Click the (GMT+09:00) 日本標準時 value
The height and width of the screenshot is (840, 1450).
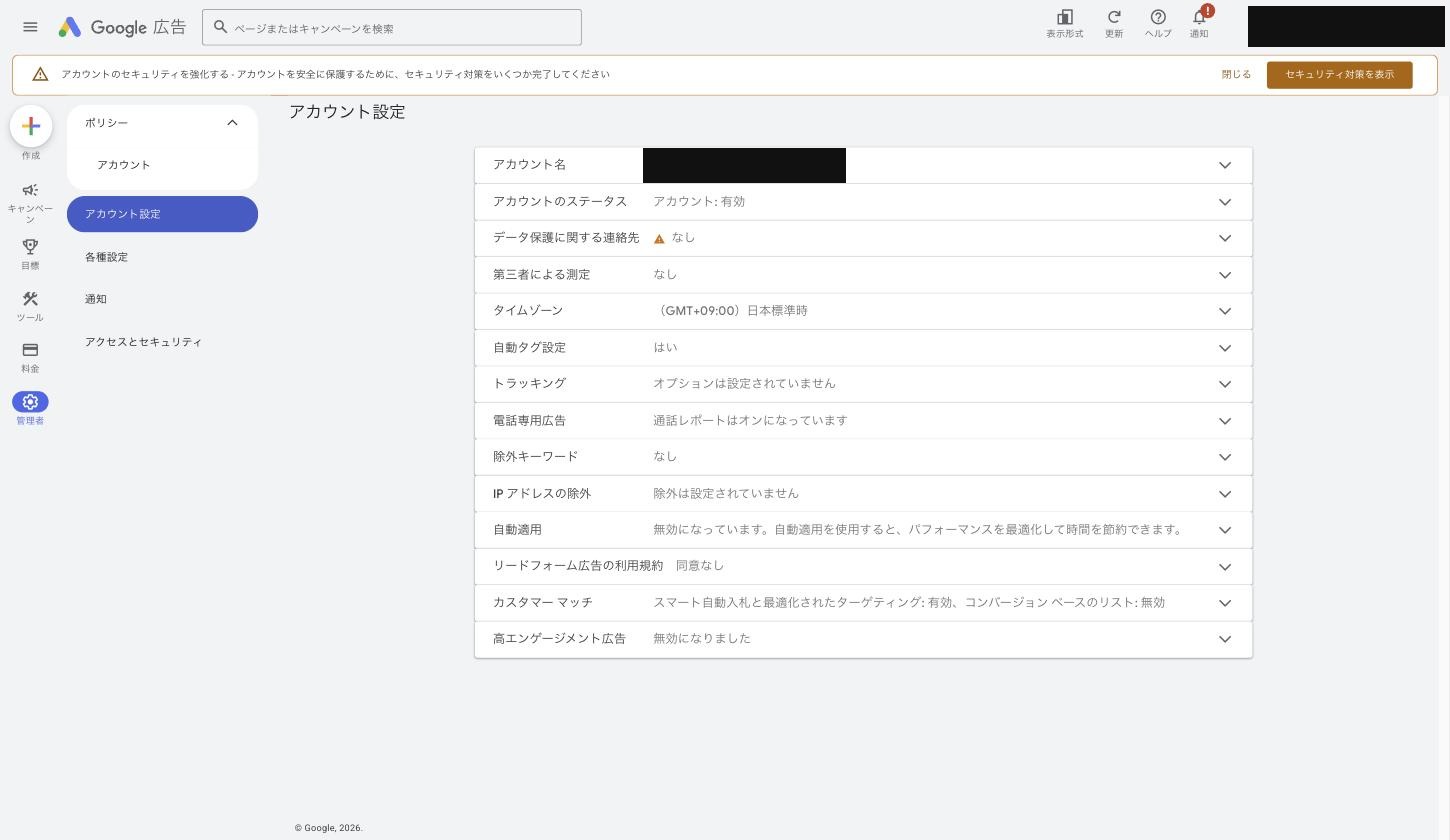[730, 311]
